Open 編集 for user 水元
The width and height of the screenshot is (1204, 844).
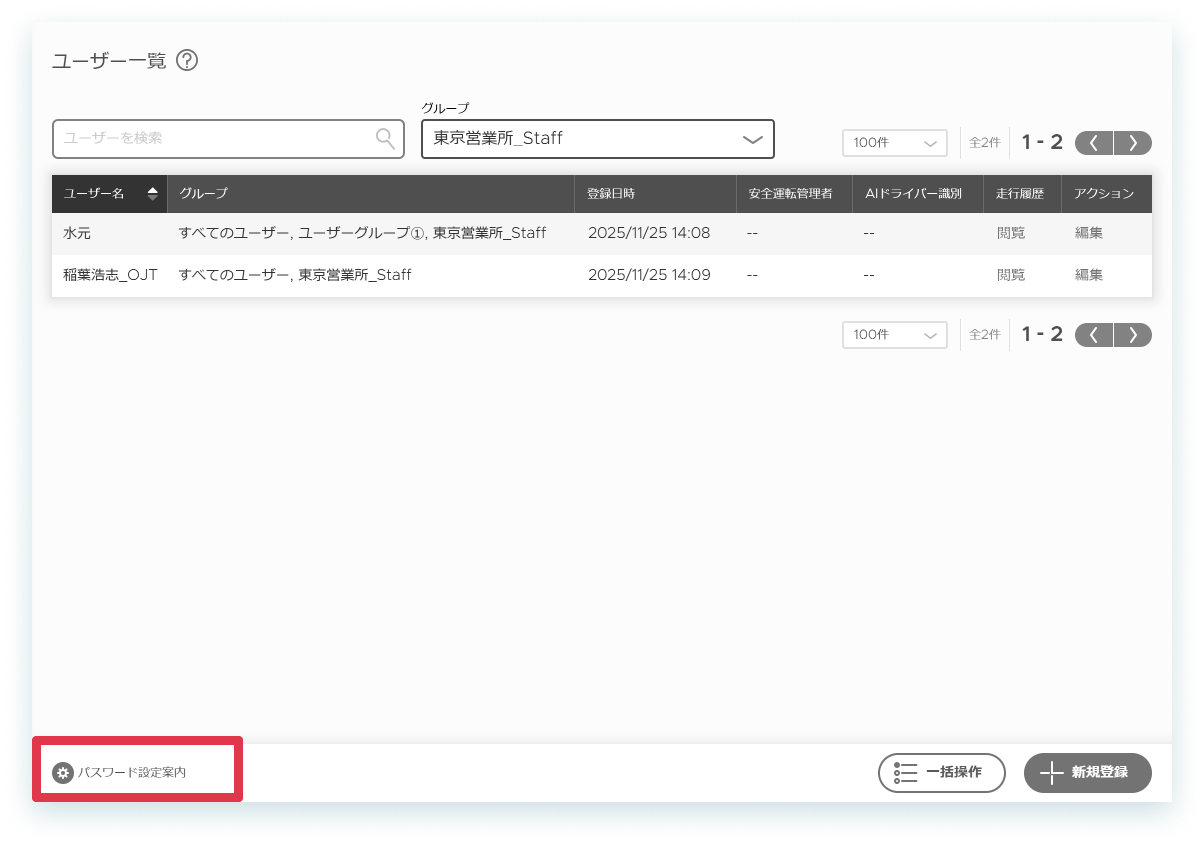(x=1089, y=233)
